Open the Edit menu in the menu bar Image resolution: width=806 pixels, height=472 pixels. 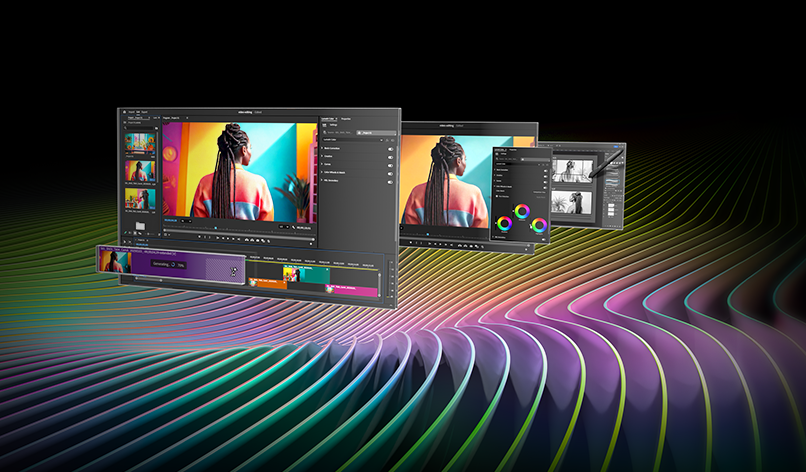[136, 111]
